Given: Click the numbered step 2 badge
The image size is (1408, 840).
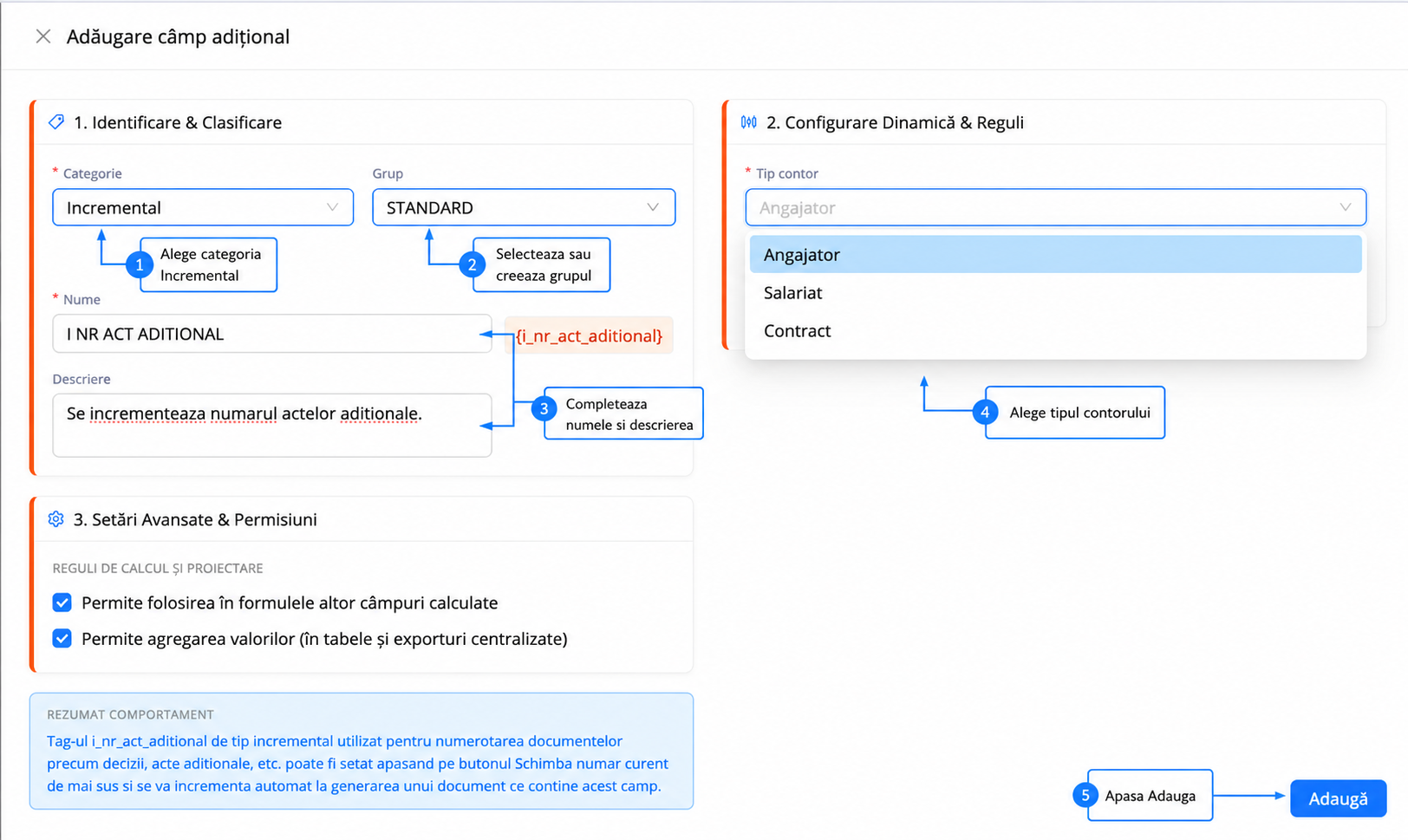Looking at the screenshot, I should coord(473,264).
